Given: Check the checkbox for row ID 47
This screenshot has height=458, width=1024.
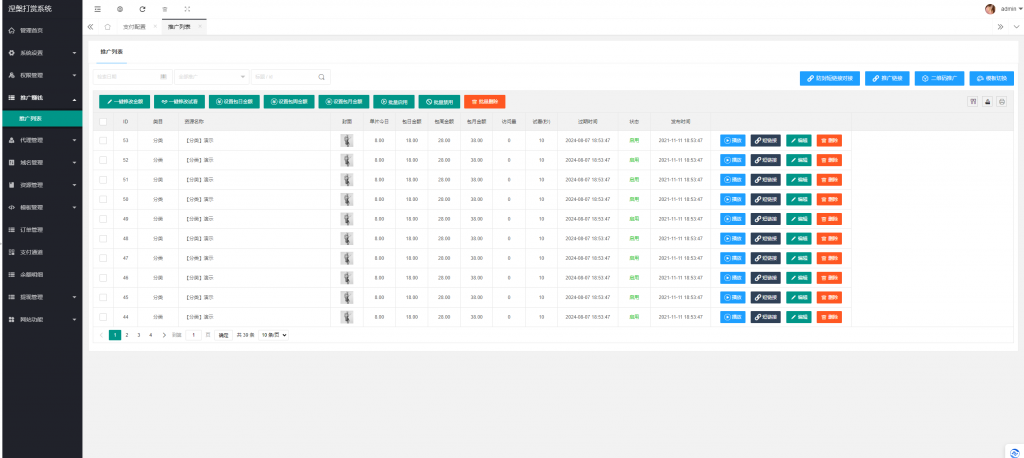Looking at the screenshot, I should [x=103, y=257].
